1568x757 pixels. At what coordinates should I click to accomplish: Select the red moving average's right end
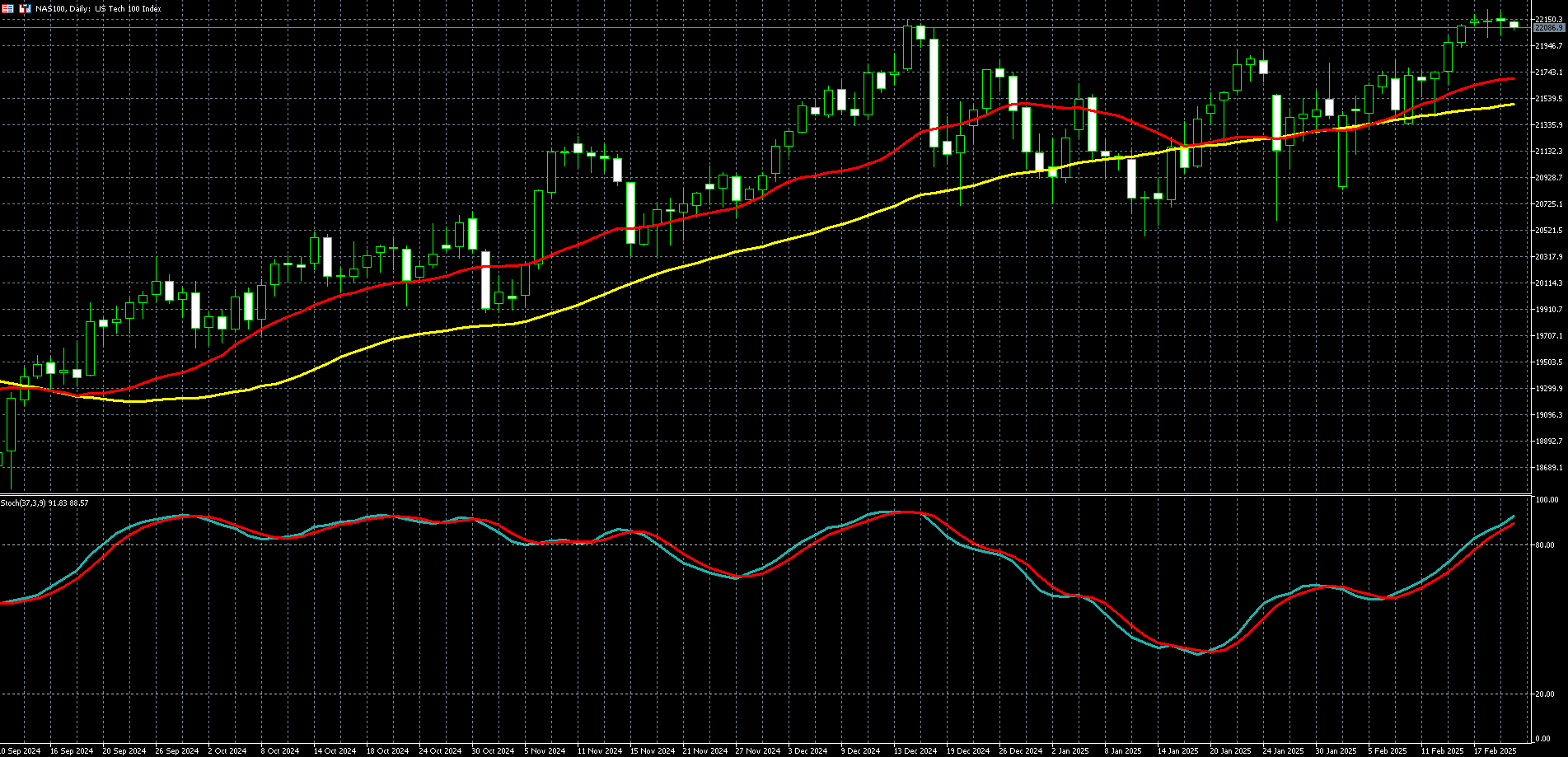tap(1512, 79)
